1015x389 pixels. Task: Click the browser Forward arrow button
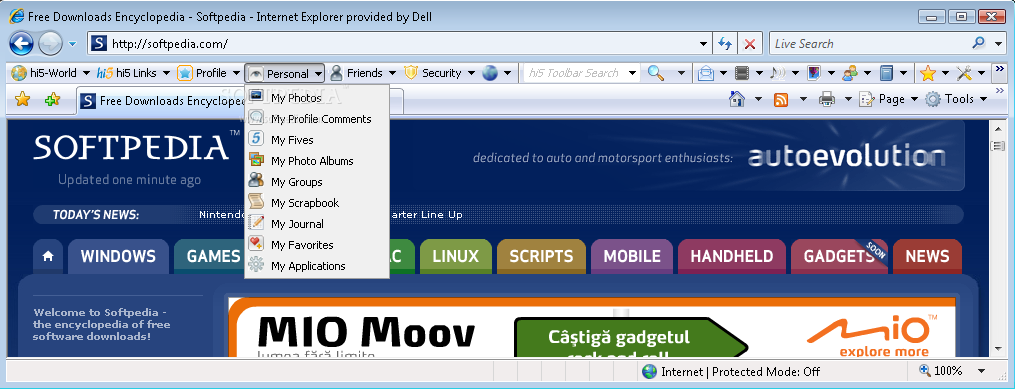[50, 43]
